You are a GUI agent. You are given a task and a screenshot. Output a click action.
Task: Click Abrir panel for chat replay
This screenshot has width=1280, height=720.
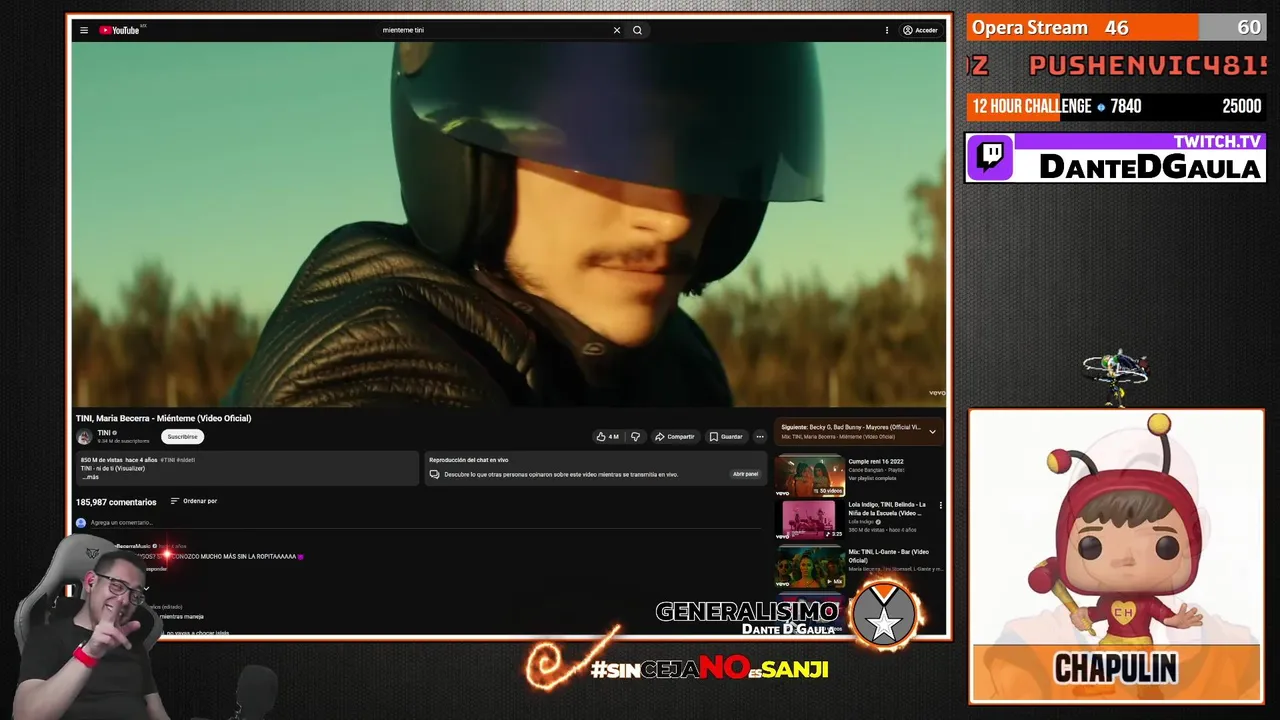(x=745, y=474)
